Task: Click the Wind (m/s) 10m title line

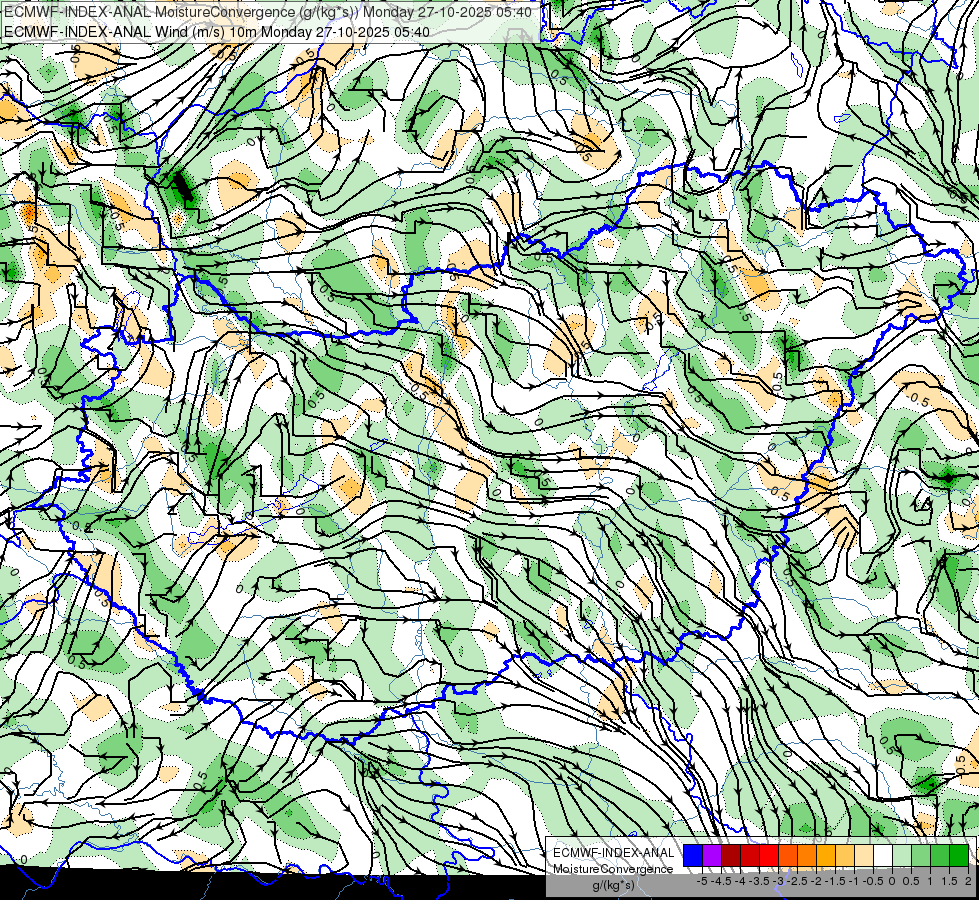Action: (217, 31)
